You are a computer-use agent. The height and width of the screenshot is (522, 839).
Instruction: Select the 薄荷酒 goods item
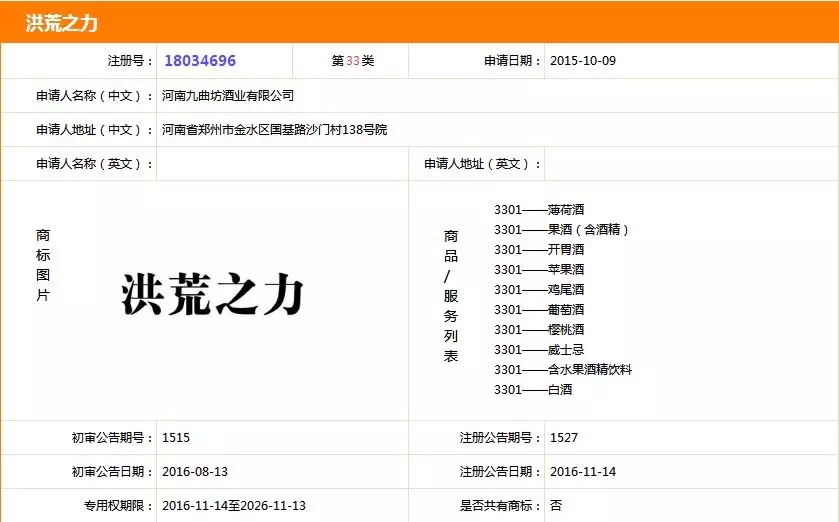(565, 210)
